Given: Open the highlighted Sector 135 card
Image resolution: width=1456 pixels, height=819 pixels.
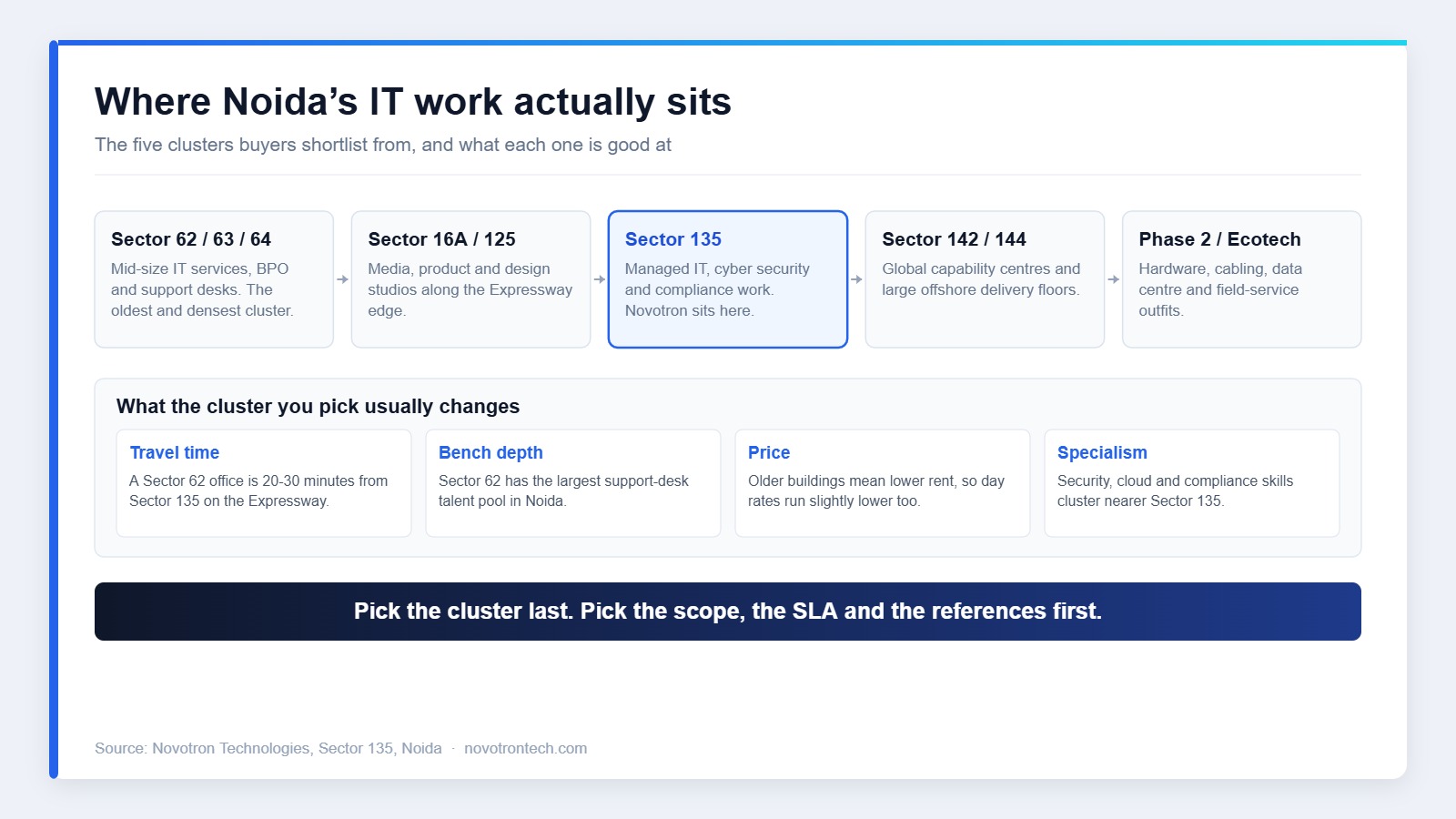Looking at the screenshot, I should pyautogui.click(x=728, y=279).
